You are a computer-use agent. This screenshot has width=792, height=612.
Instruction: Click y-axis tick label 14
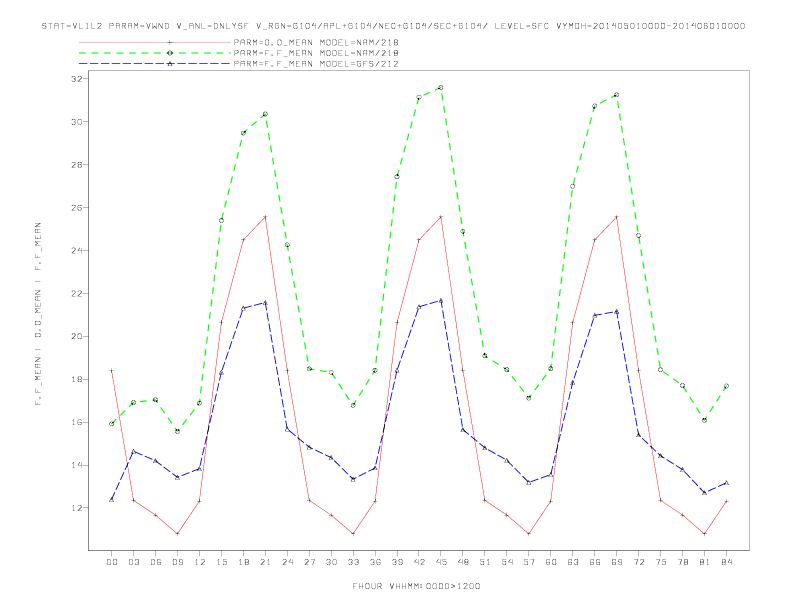click(77, 465)
